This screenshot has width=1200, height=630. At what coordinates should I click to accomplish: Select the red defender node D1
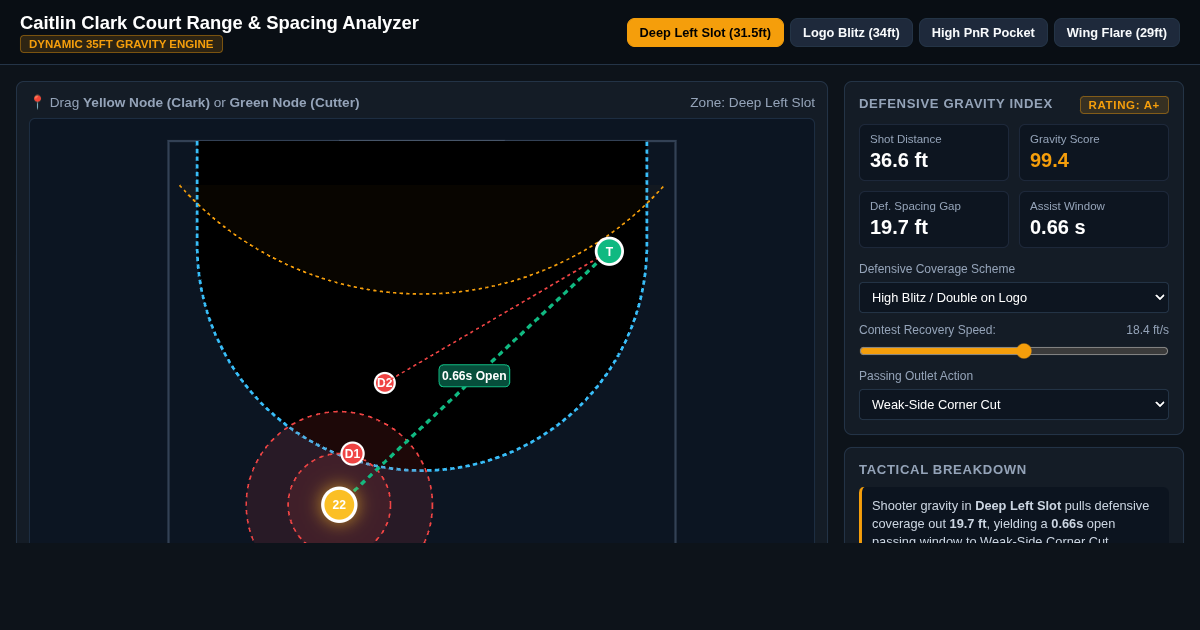[352, 454]
